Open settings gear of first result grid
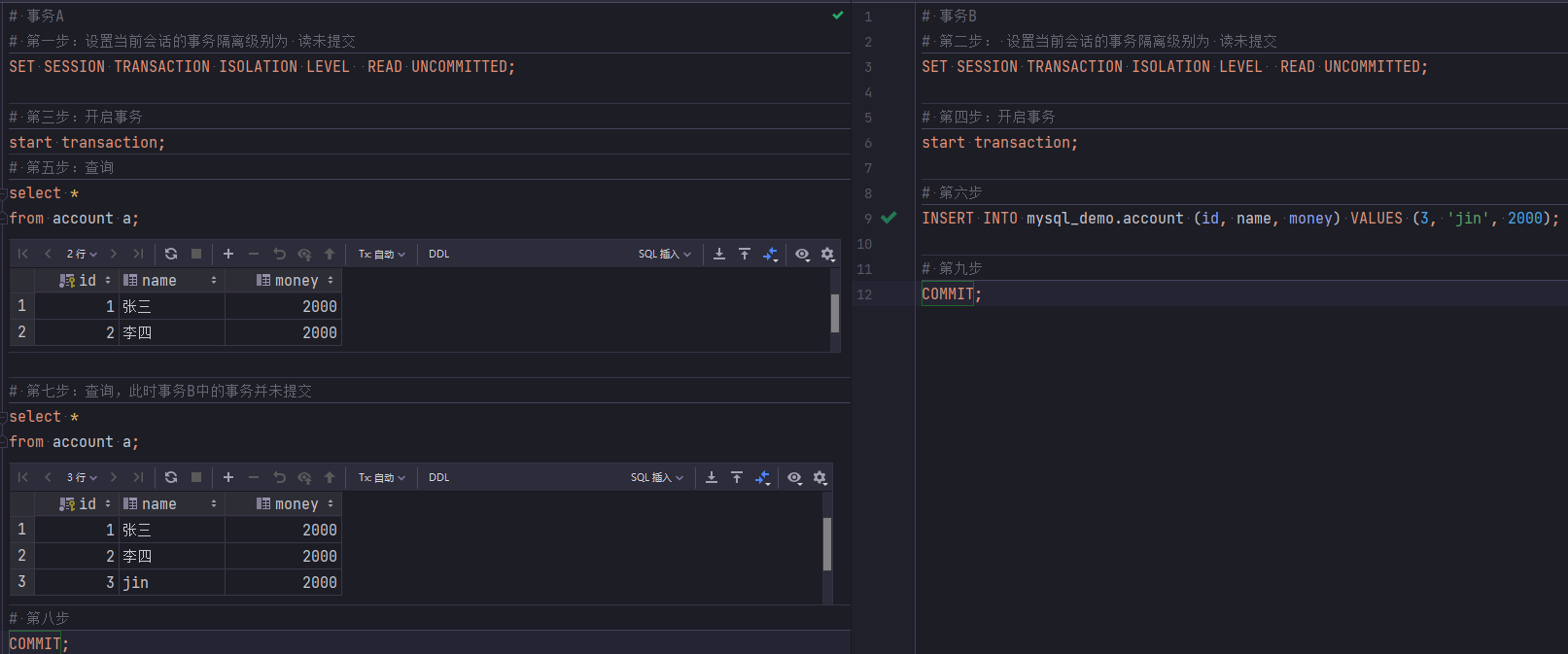 pos(828,254)
